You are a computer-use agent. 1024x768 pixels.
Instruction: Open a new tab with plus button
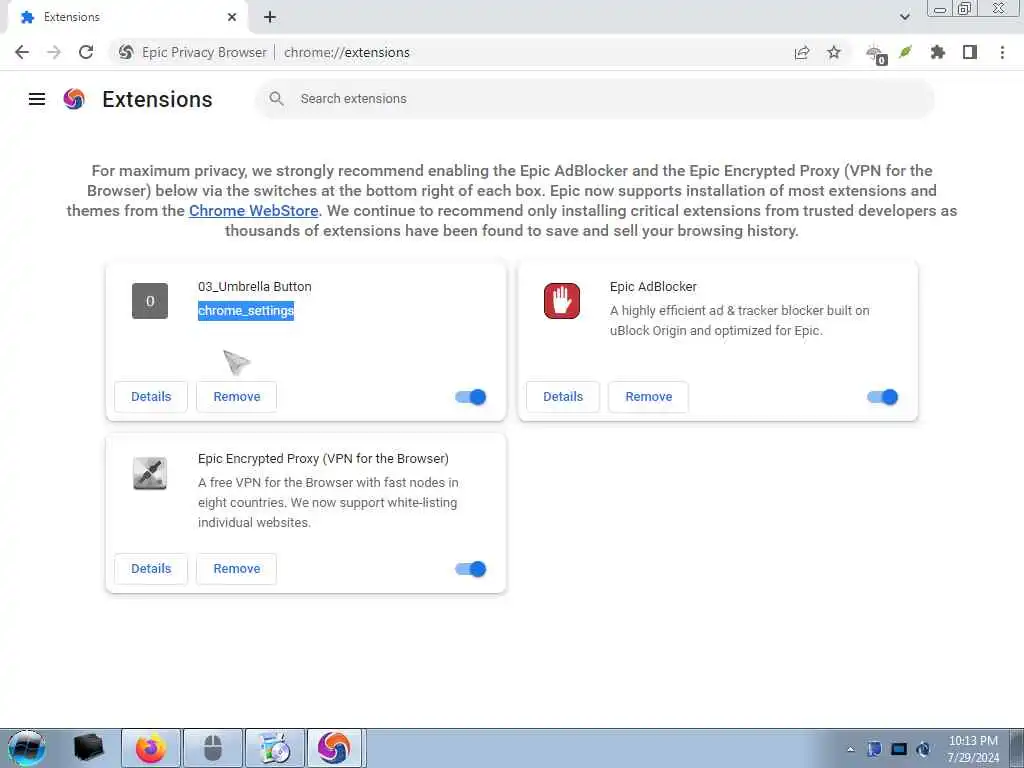(270, 17)
